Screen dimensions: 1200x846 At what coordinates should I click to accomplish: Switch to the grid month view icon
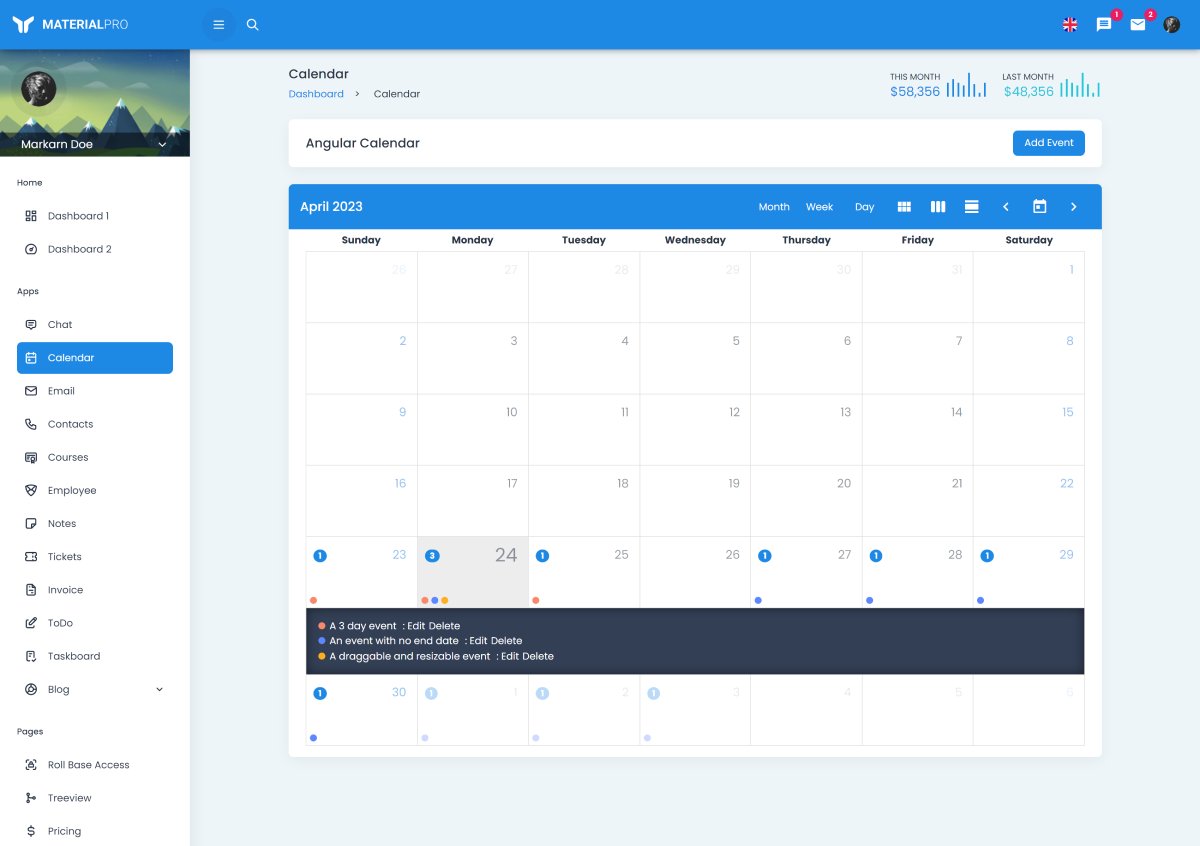point(904,207)
